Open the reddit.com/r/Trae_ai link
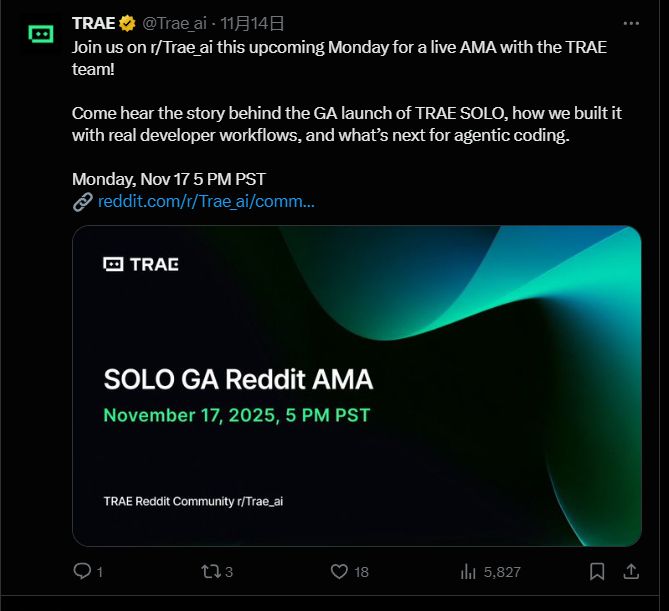This screenshot has width=669, height=611. tap(206, 201)
